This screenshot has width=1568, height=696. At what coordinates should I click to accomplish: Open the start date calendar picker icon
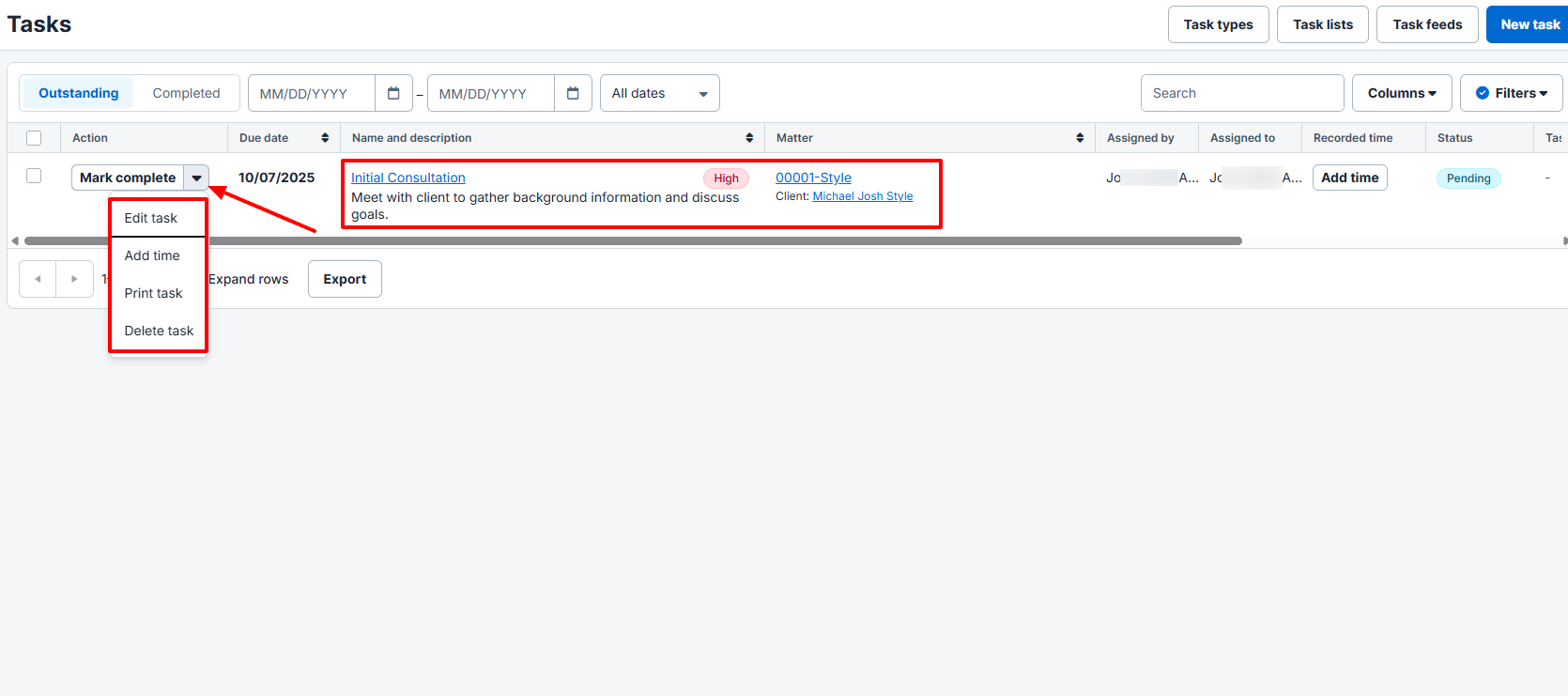click(393, 93)
